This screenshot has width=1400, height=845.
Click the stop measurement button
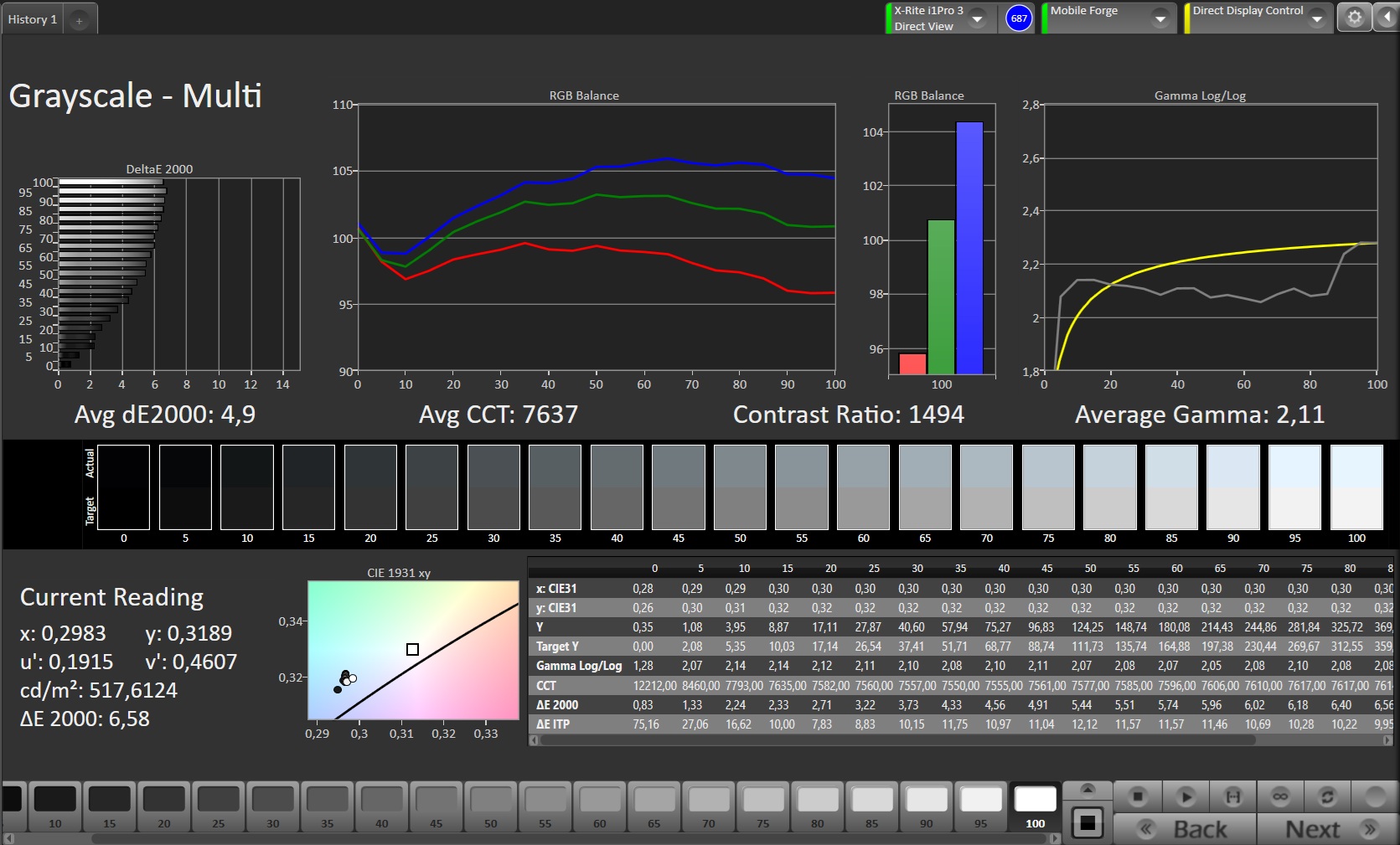(1137, 796)
